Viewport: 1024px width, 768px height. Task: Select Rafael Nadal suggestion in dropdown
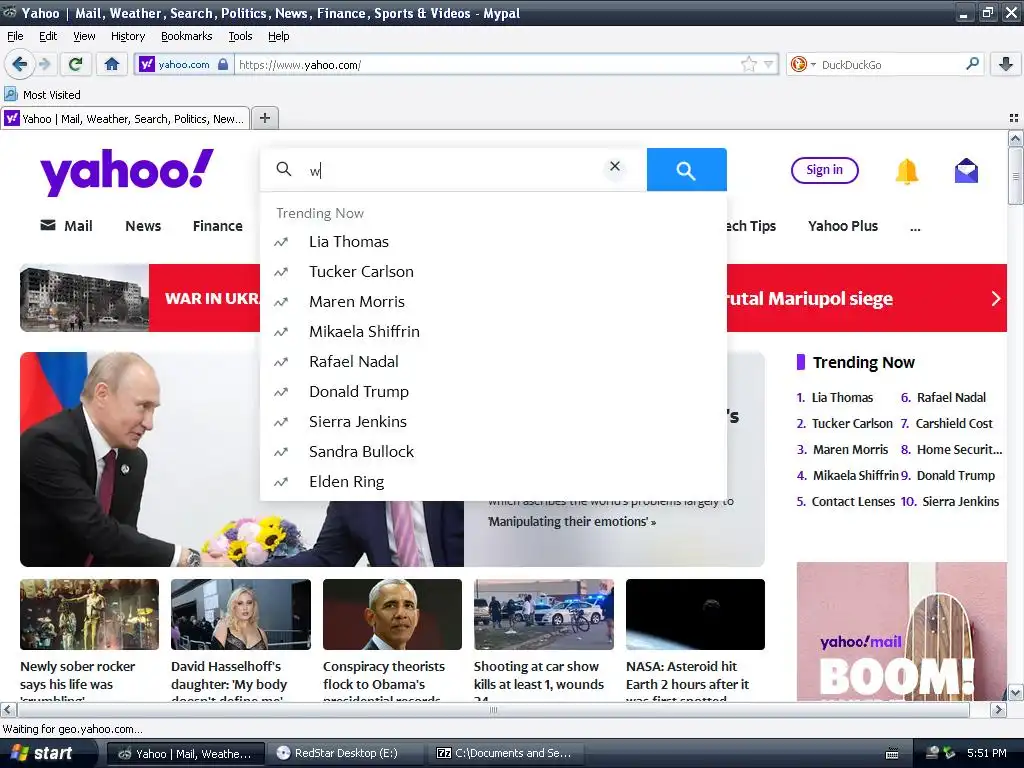[493, 362]
